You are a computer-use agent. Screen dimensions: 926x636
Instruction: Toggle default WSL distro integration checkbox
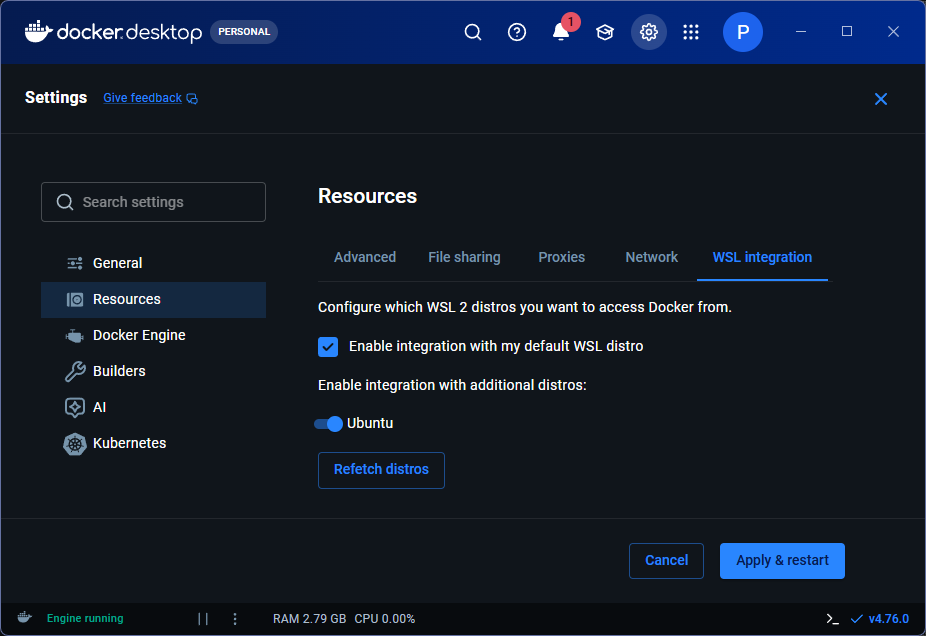[x=328, y=347]
